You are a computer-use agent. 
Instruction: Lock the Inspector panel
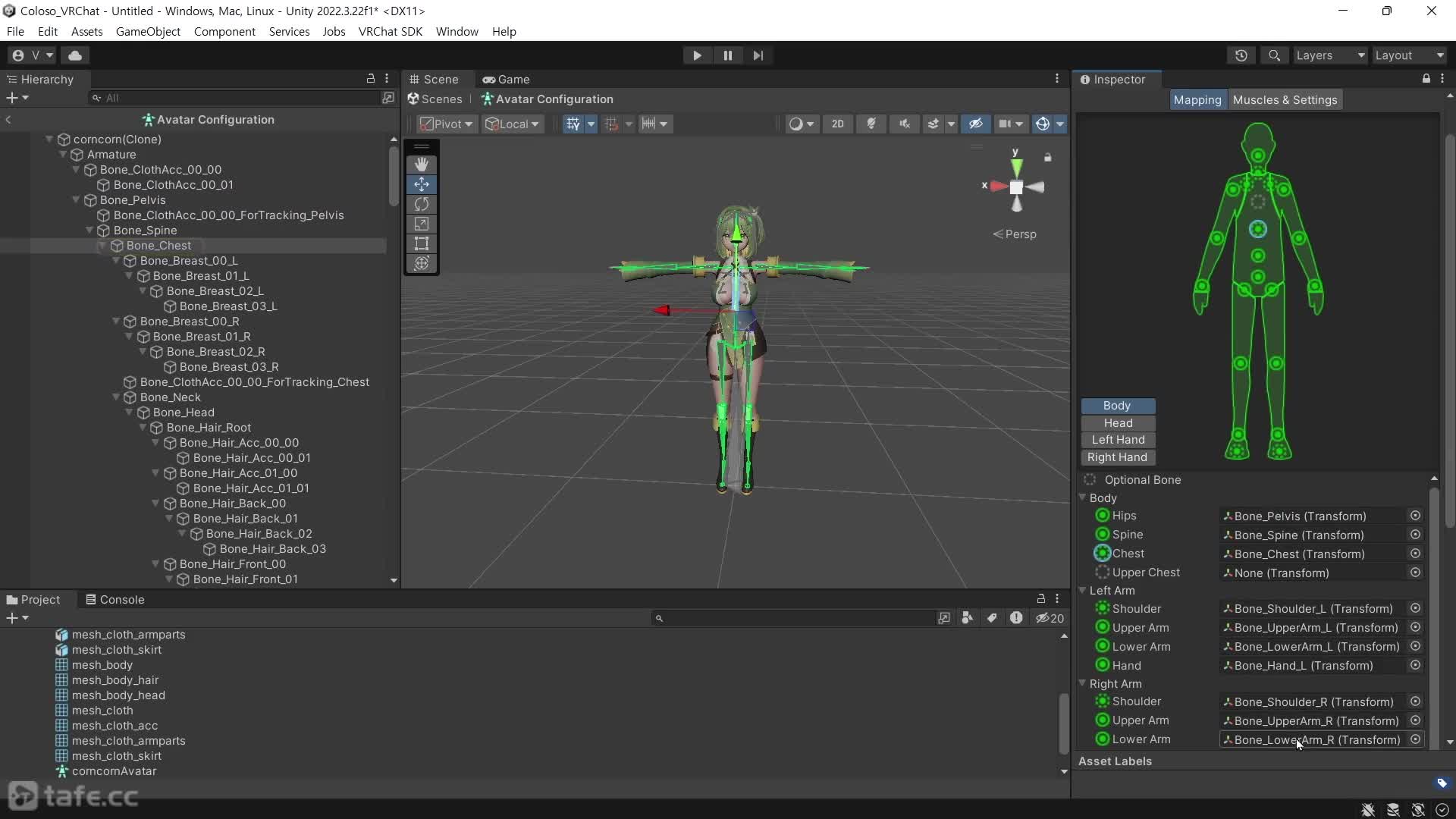pyautogui.click(x=1426, y=79)
